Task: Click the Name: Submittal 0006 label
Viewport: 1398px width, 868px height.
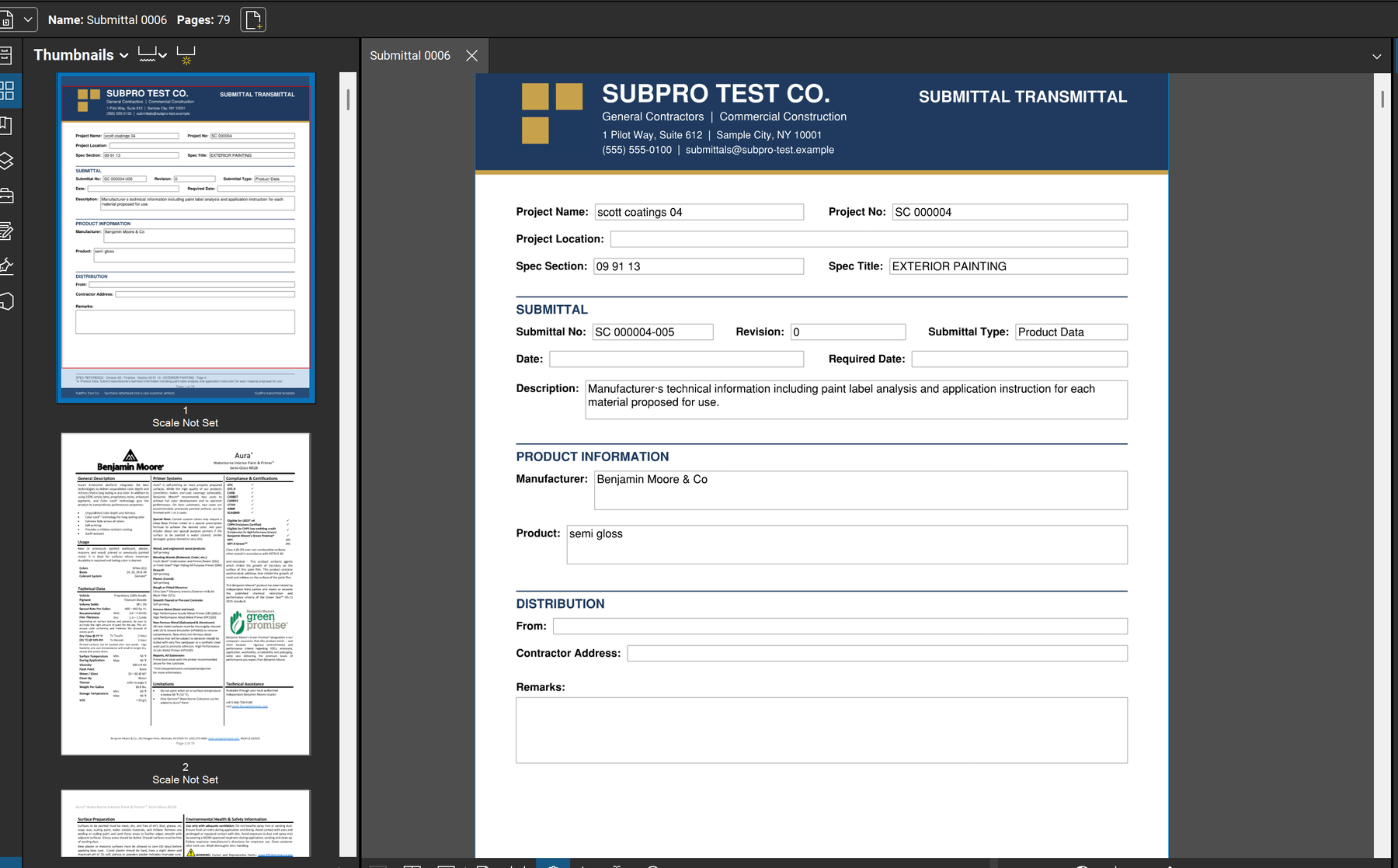Action: coord(107,20)
